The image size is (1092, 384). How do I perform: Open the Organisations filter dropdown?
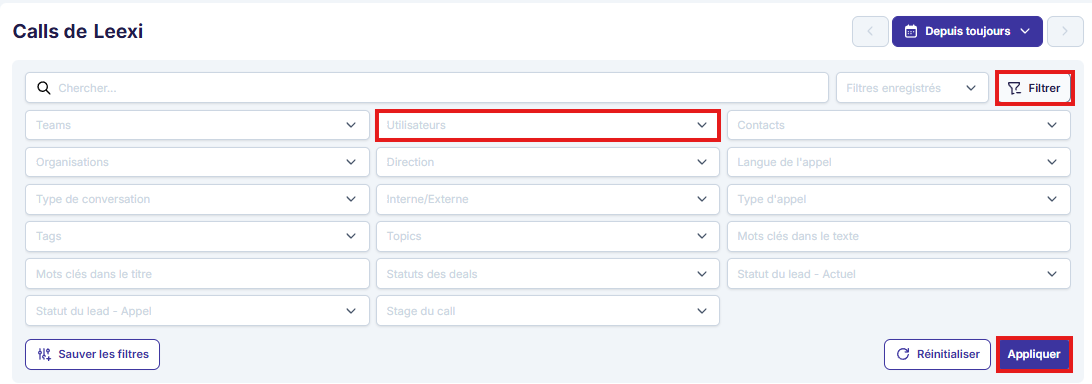click(x=198, y=162)
